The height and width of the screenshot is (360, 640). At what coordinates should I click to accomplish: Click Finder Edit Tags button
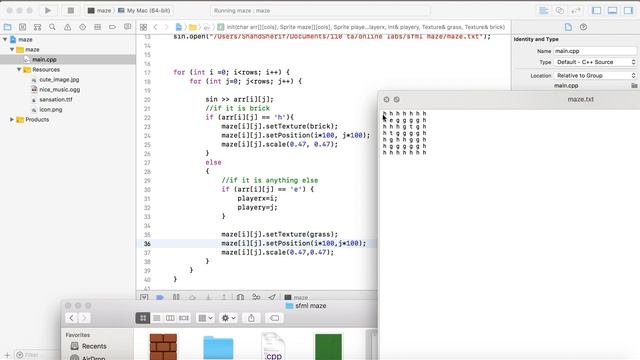coord(275,318)
